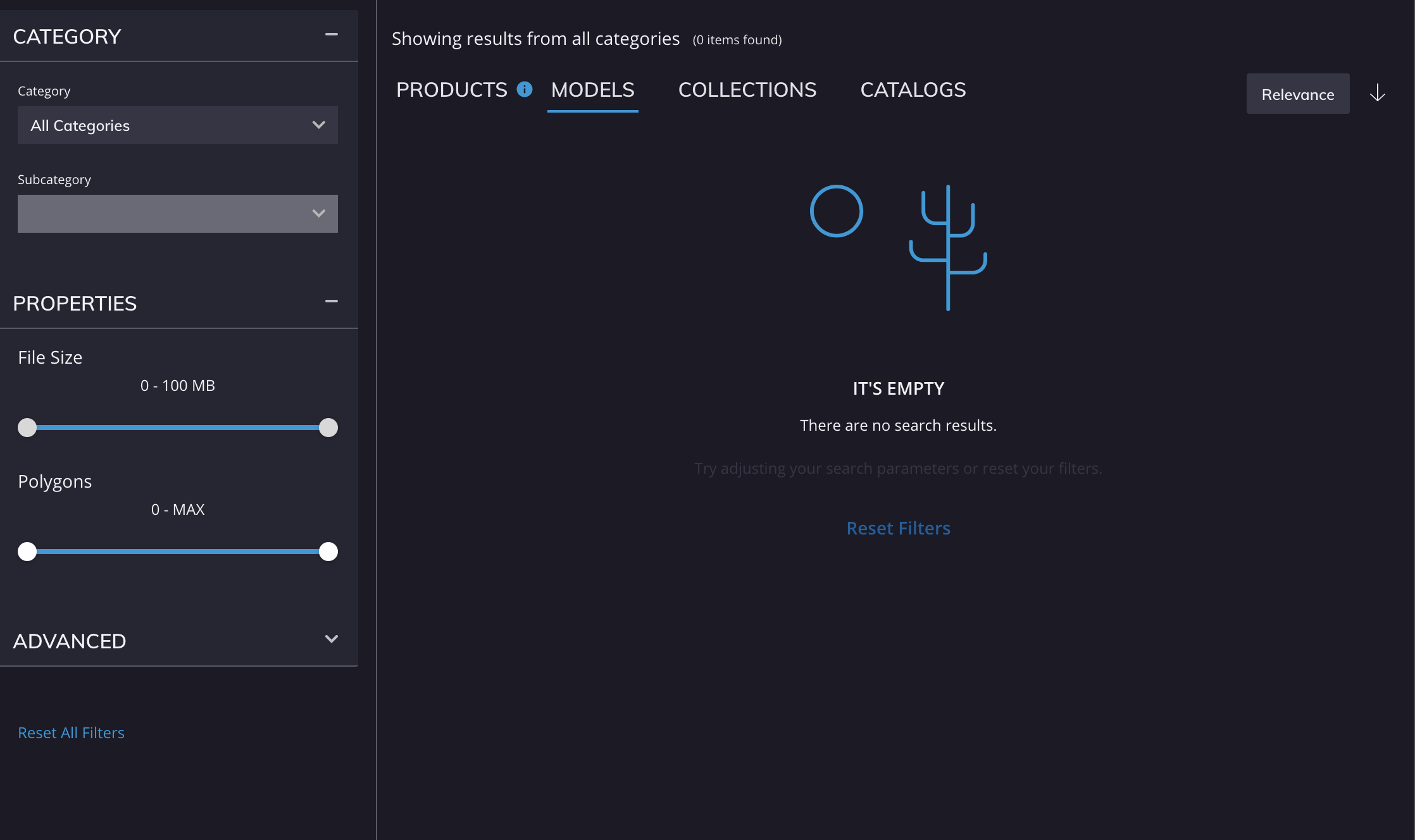Click the blue circle sun illustration

[x=836, y=211]
